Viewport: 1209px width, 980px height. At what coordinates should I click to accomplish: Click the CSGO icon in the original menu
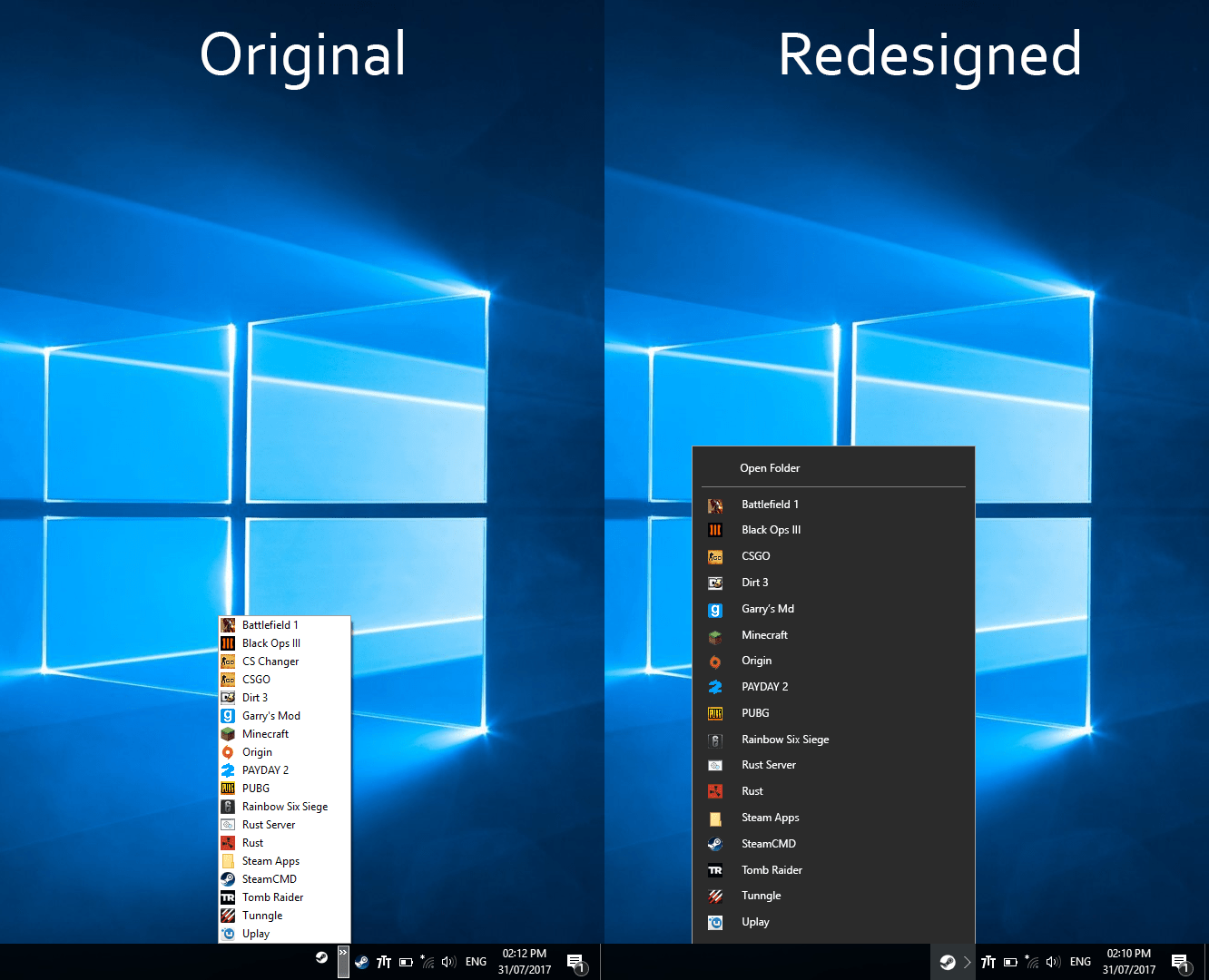pyautogui.click(x=227, y=679)
